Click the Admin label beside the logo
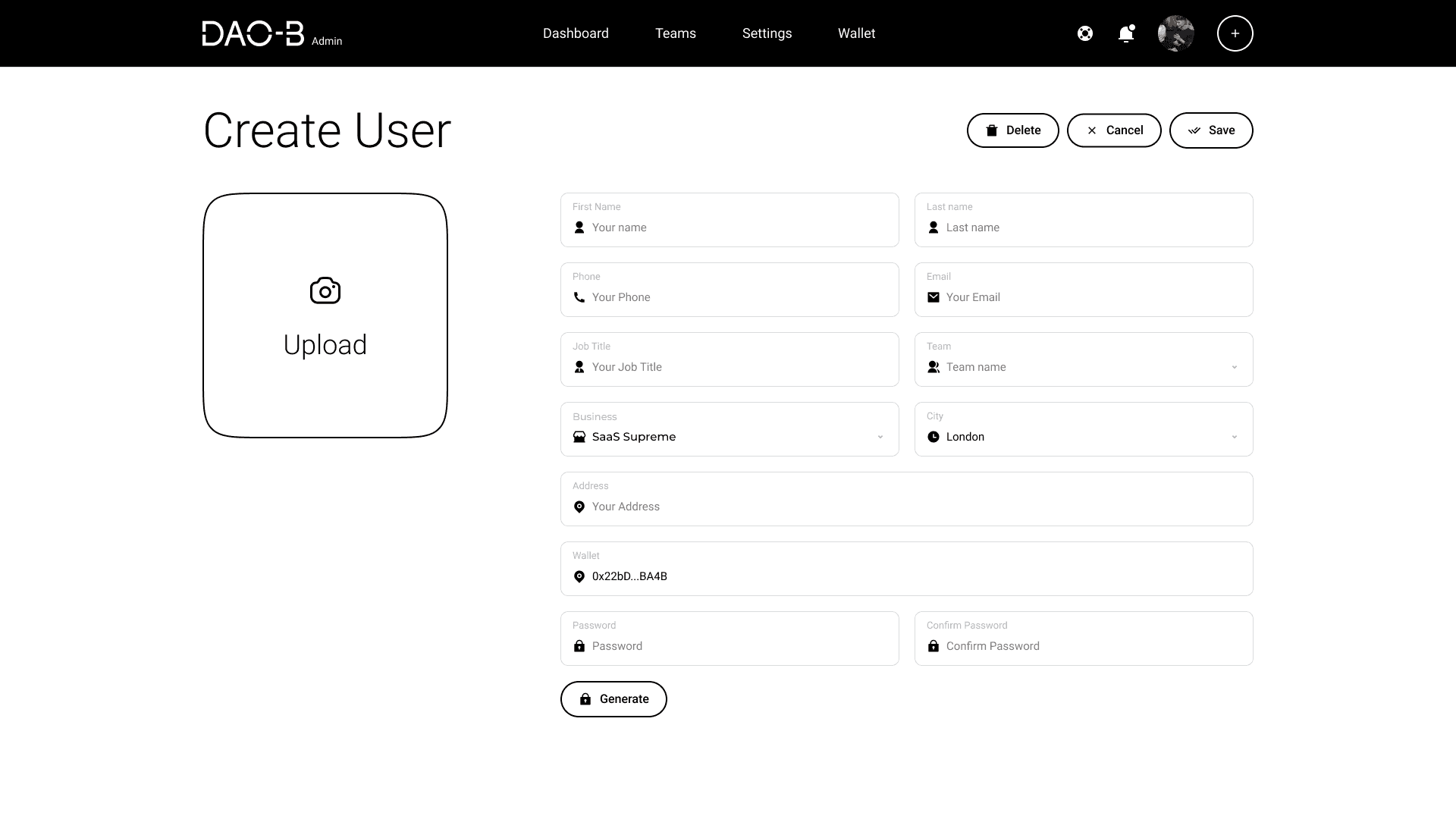1456x819 pixels. tap(327, 41)
